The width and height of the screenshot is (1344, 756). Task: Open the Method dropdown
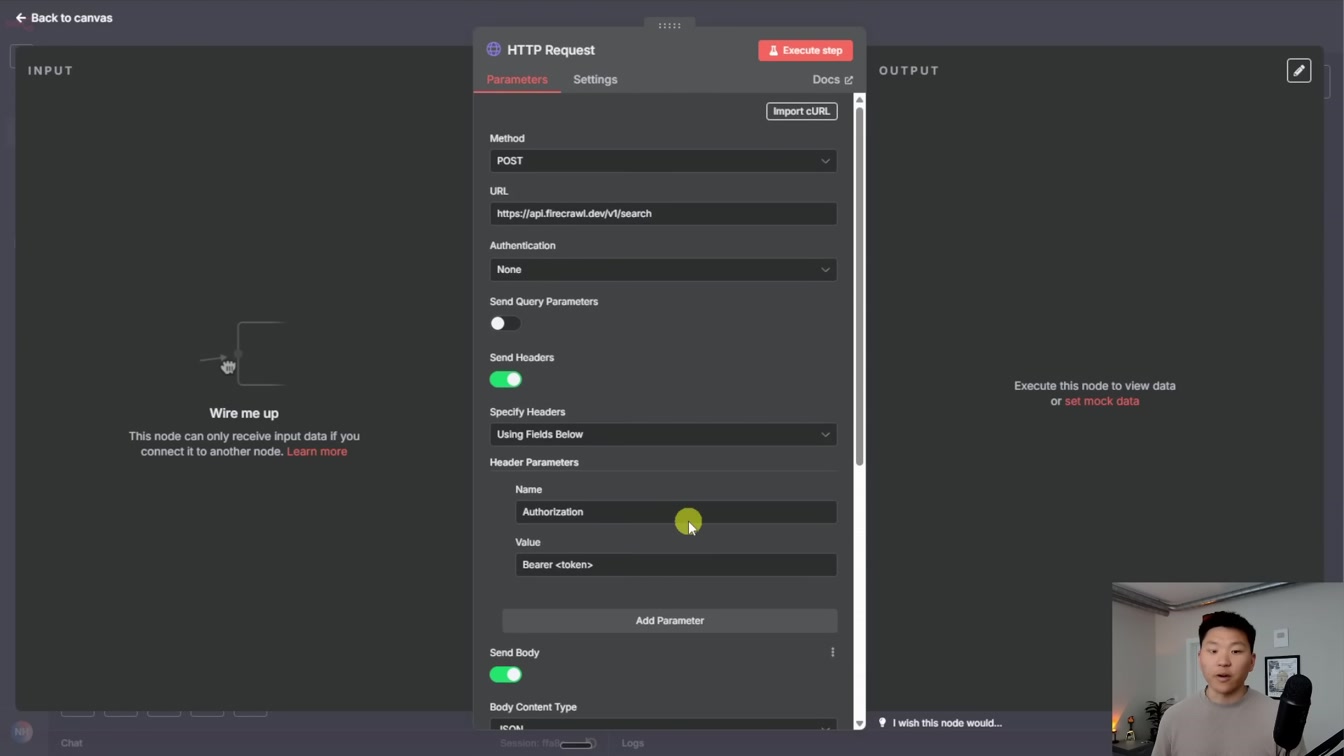pyautogui.click(x=663, y=161)
